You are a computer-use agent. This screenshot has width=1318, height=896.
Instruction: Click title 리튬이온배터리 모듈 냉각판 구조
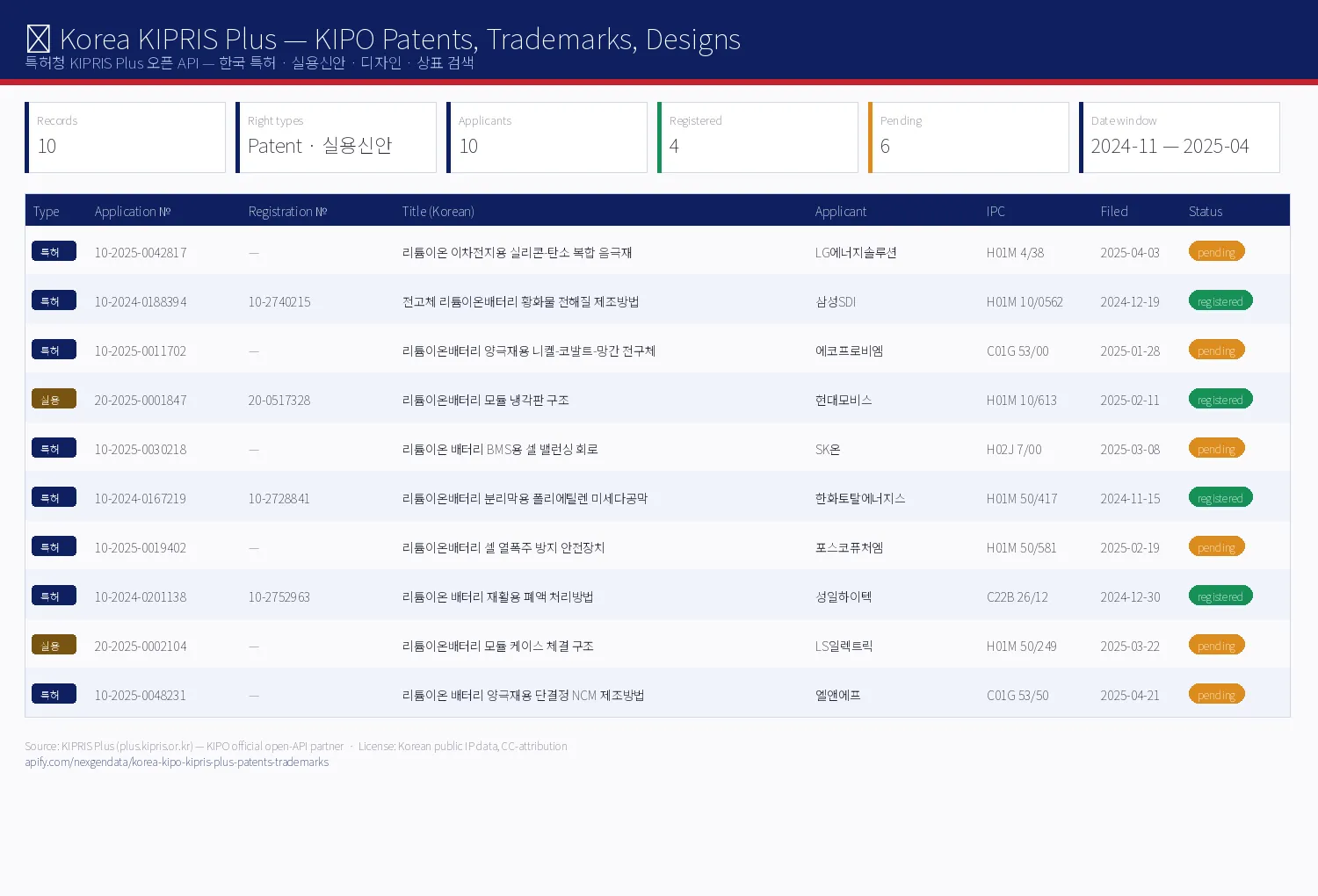tap(486, 401)
